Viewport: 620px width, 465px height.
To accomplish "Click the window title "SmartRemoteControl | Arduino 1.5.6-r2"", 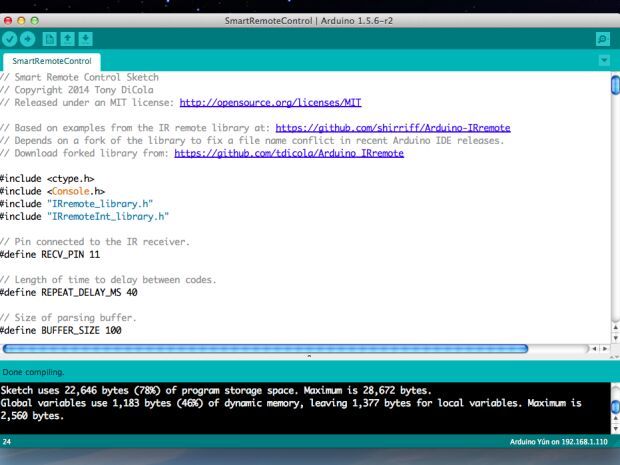I will click(309, 21).
